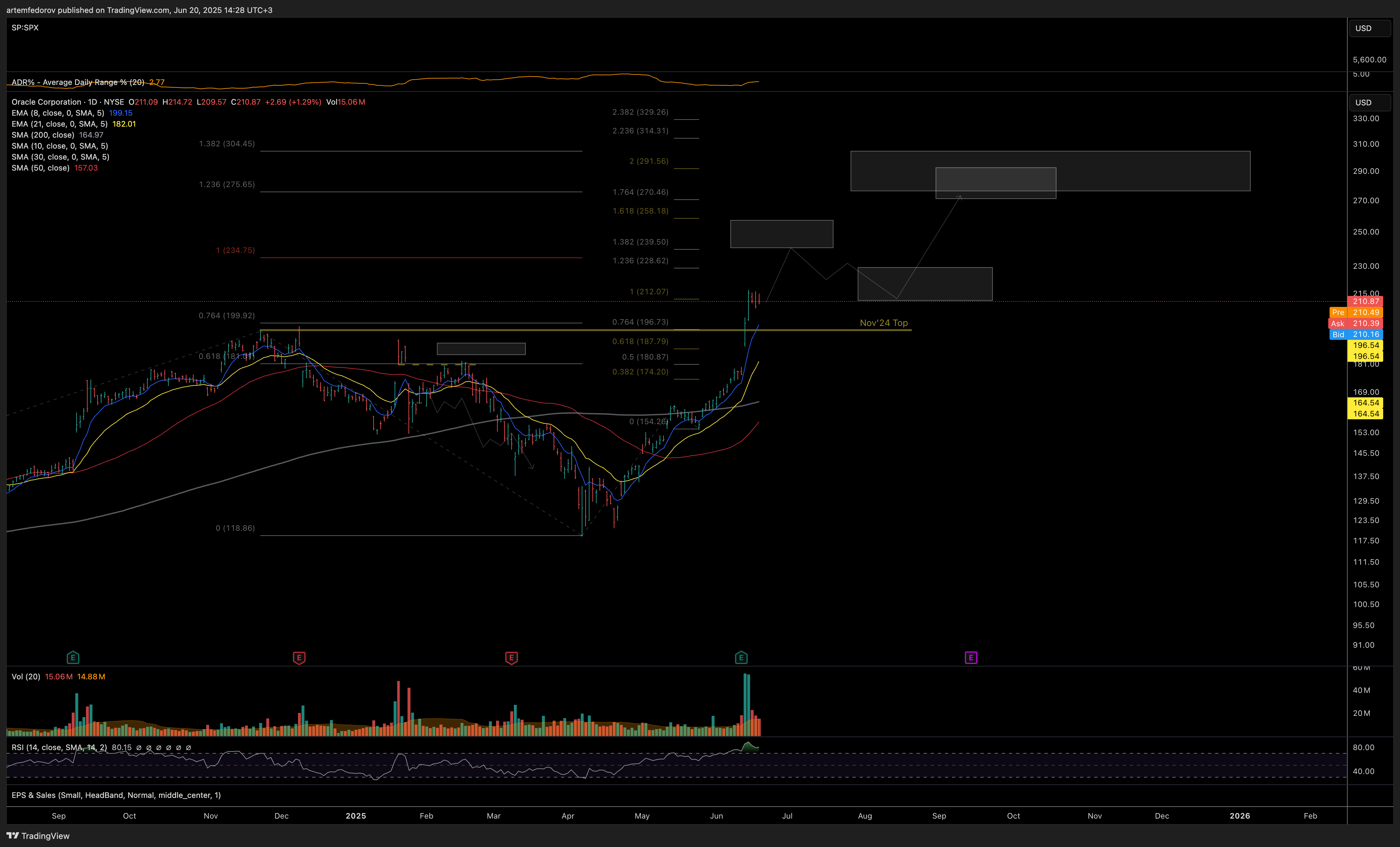This screenshot has width=1400, height=847.
Task: Select the SMA (10, close) indicator legend
Action: tap(60, 146)
